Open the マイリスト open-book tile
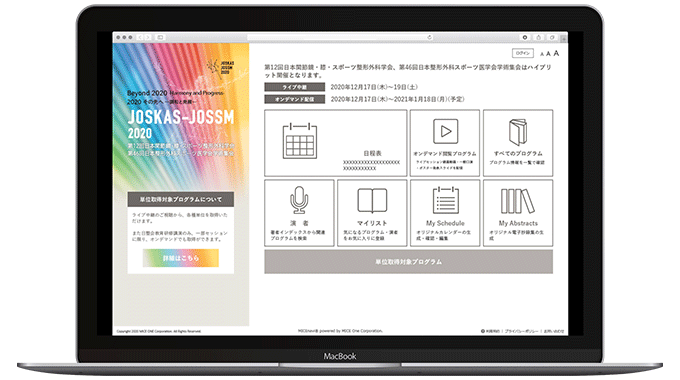Image resolution: width=680 pixels, height=380 pixels. 372,213
